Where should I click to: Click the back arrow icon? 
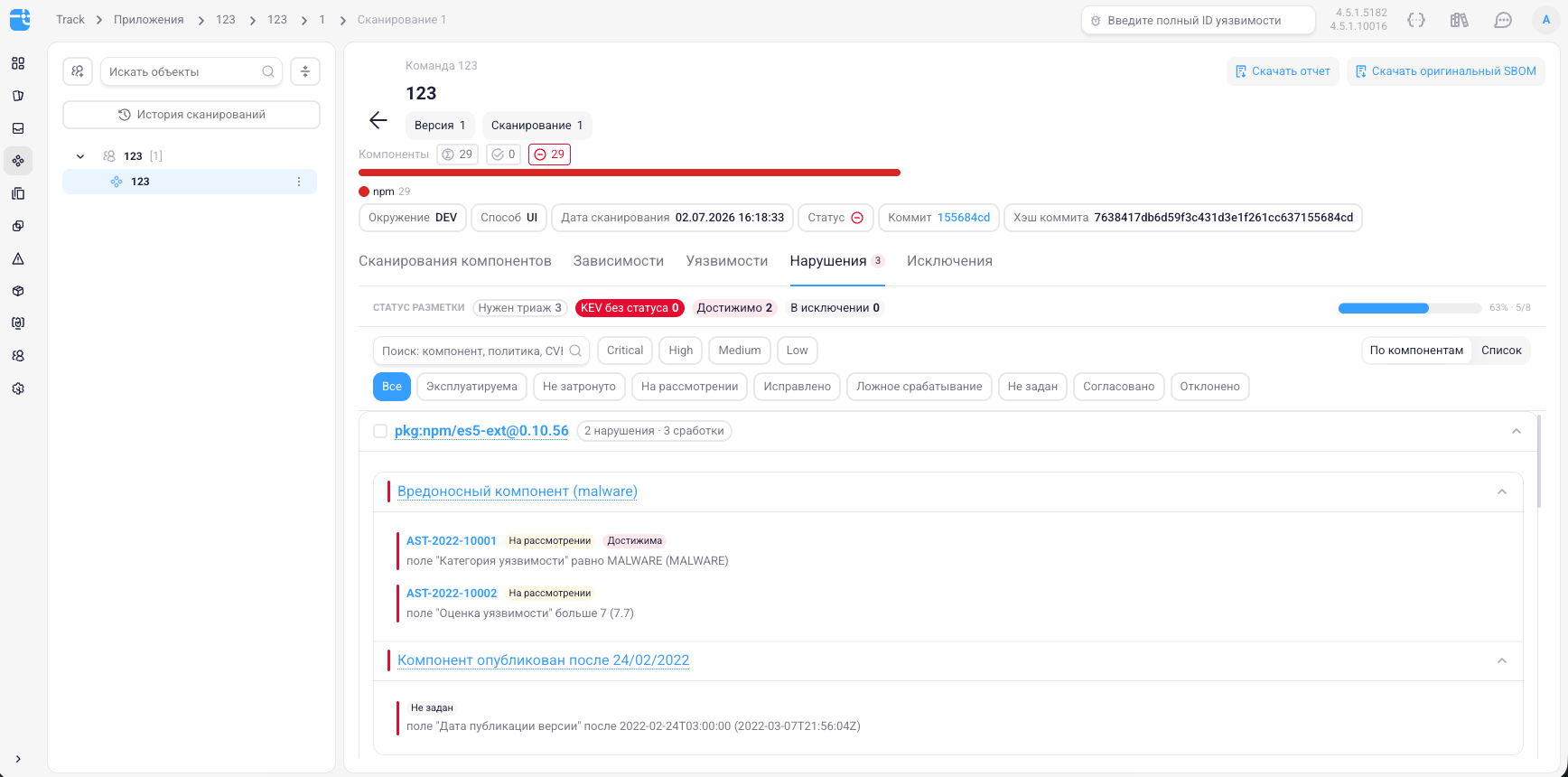pyautogui.click(x=378, y=120)
